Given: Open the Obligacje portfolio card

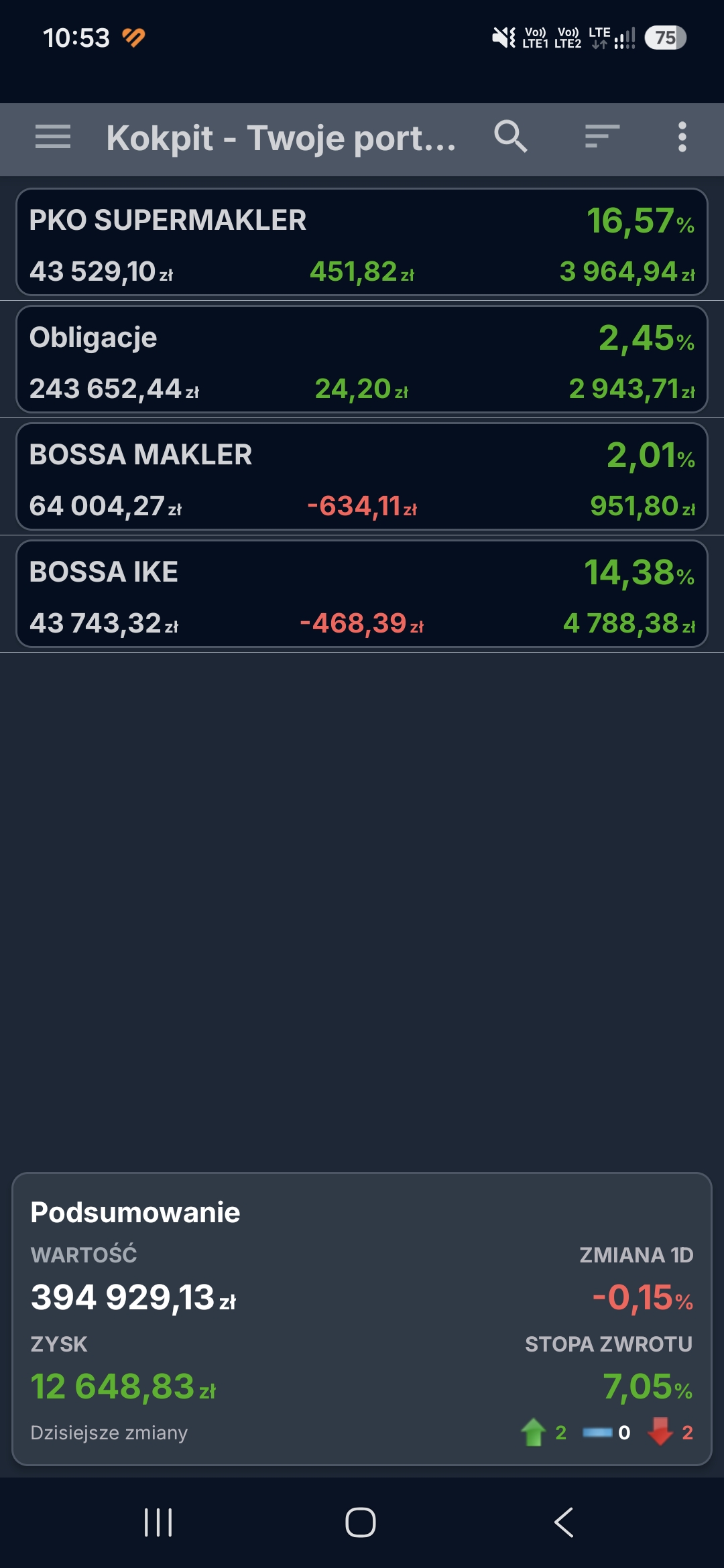Looking at the screenshot, I should coord(362,359).
